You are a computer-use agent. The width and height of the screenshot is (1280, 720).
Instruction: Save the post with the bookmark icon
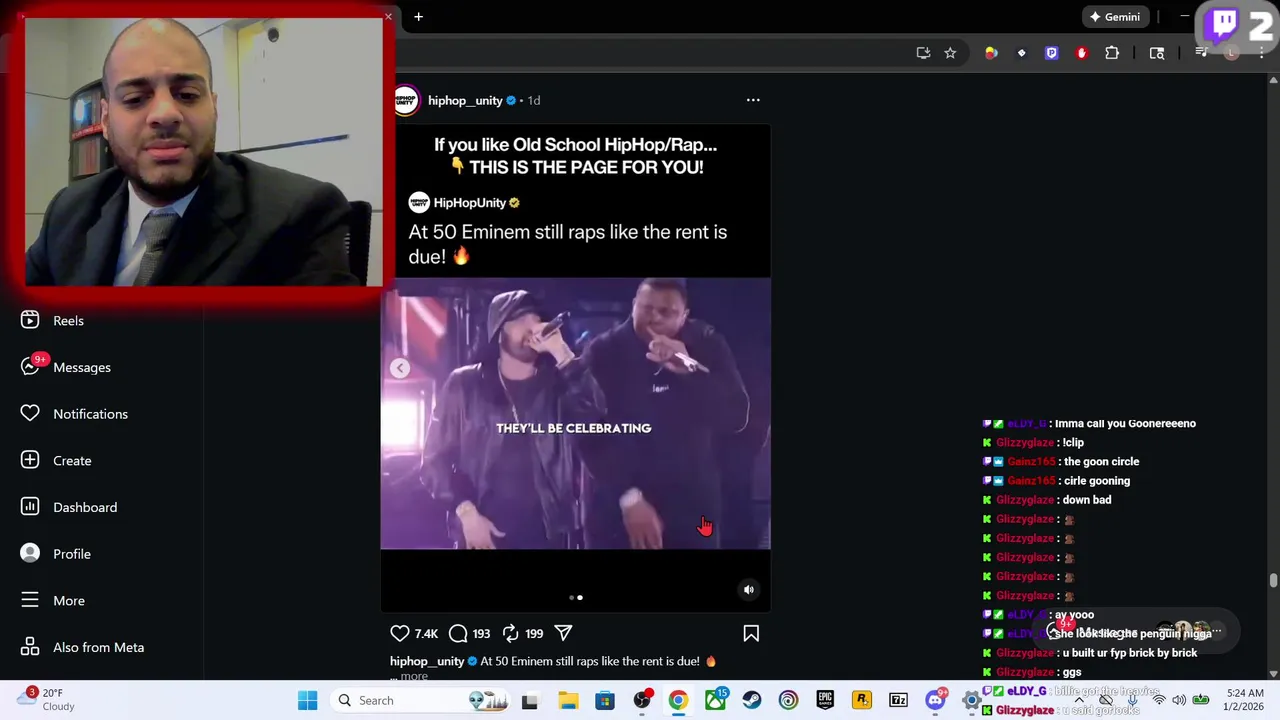click(751, 633)
